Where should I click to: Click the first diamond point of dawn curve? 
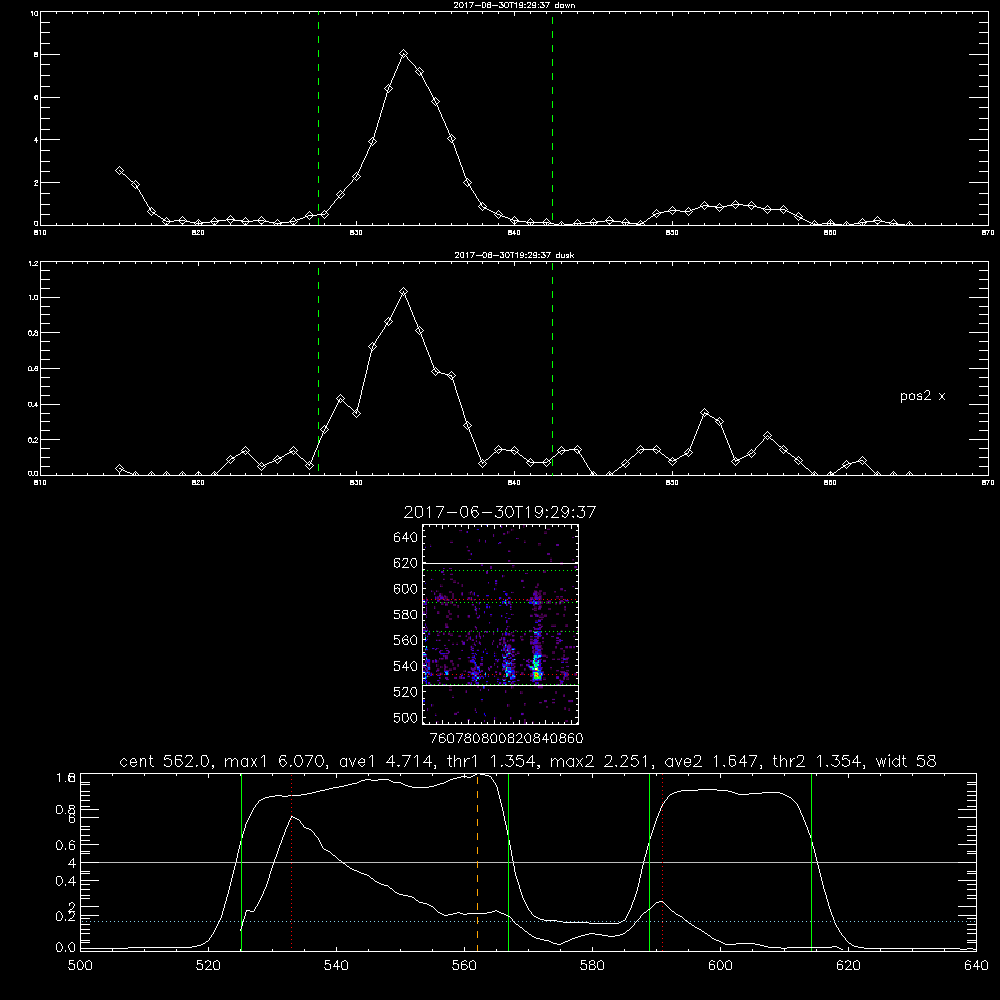point(119,170)
